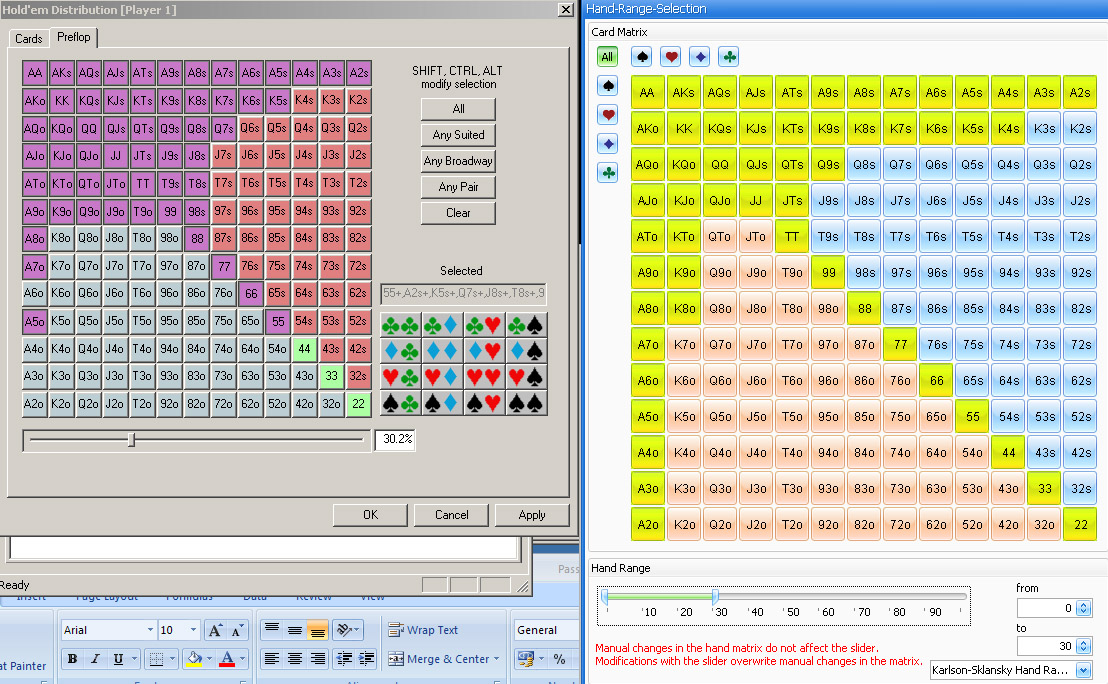Toggle the K3s hand in right Card Matrix

pos(1044,129)
